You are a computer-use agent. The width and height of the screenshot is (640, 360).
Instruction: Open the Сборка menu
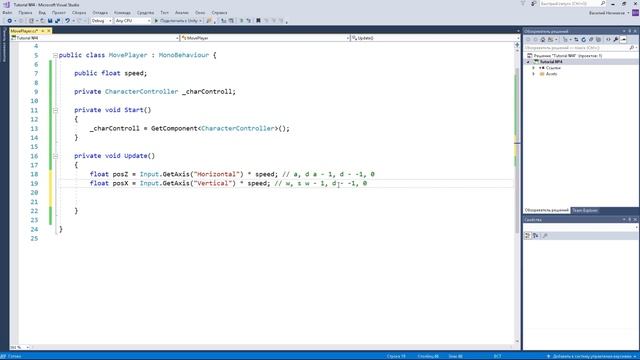(x=79, y=13)
